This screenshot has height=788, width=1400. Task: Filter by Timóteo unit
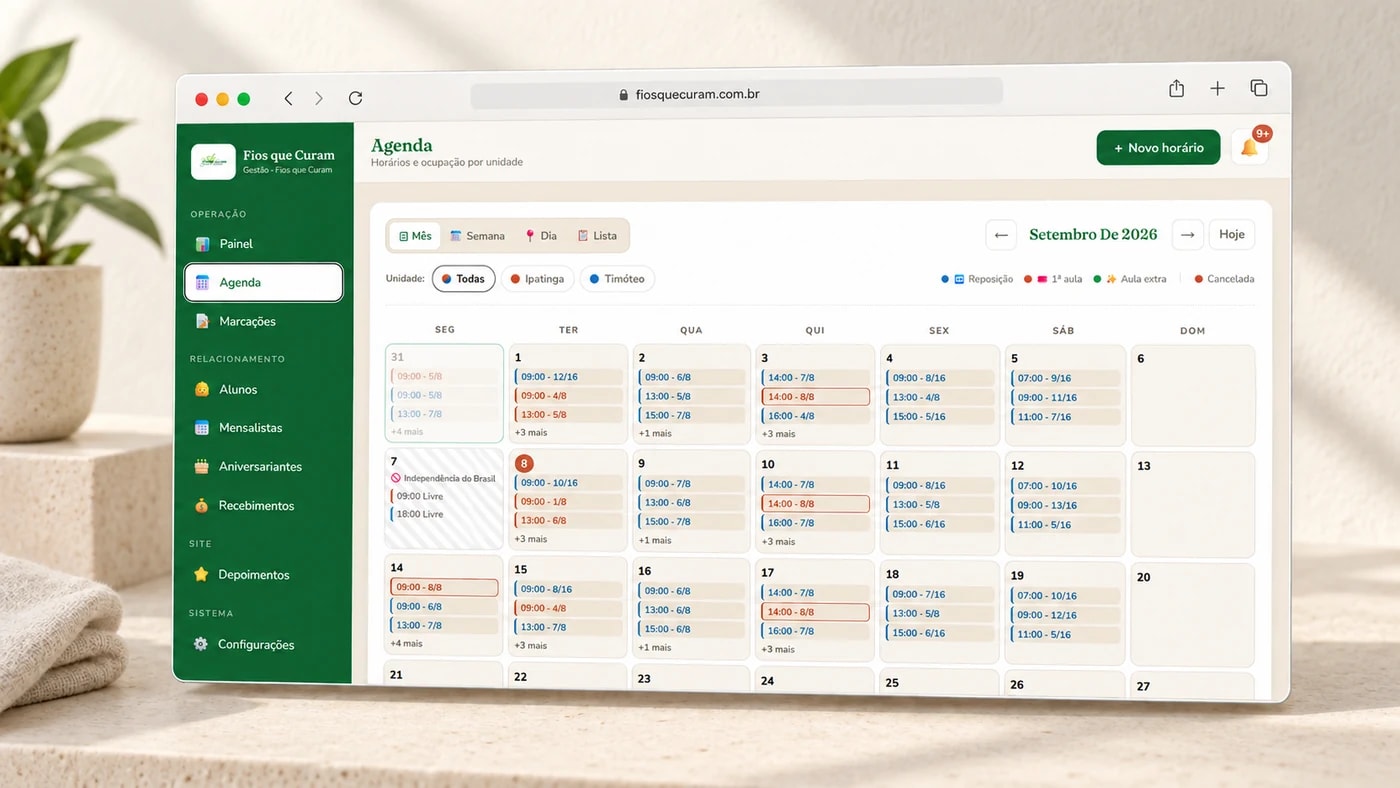(617, 279)
